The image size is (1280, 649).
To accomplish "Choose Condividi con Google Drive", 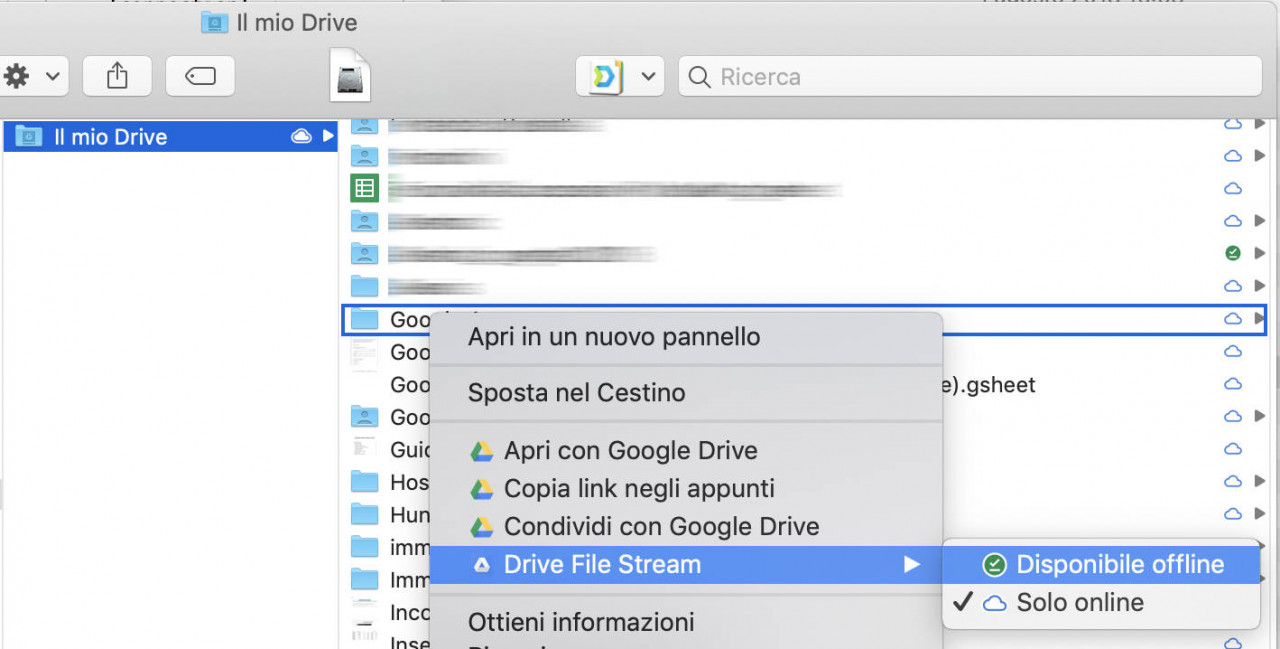I will tap(686, 526).
